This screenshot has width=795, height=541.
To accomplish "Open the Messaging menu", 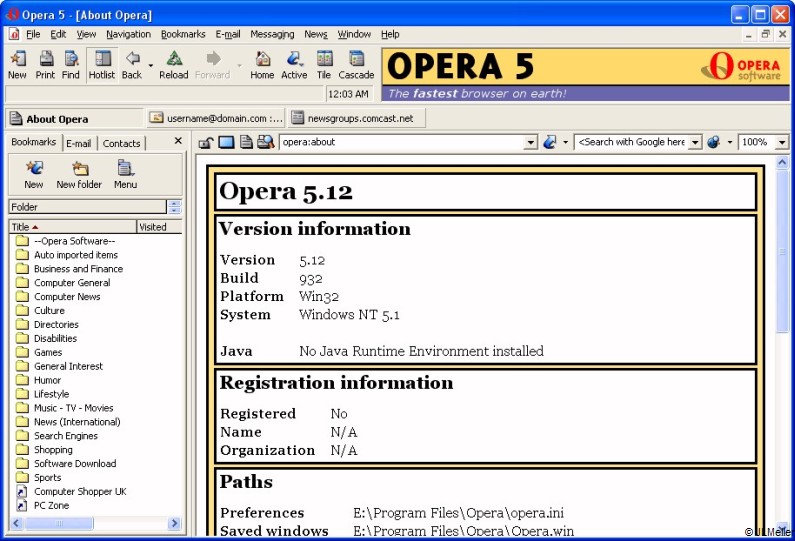I will pyautogui.click(x=272, y=34).
